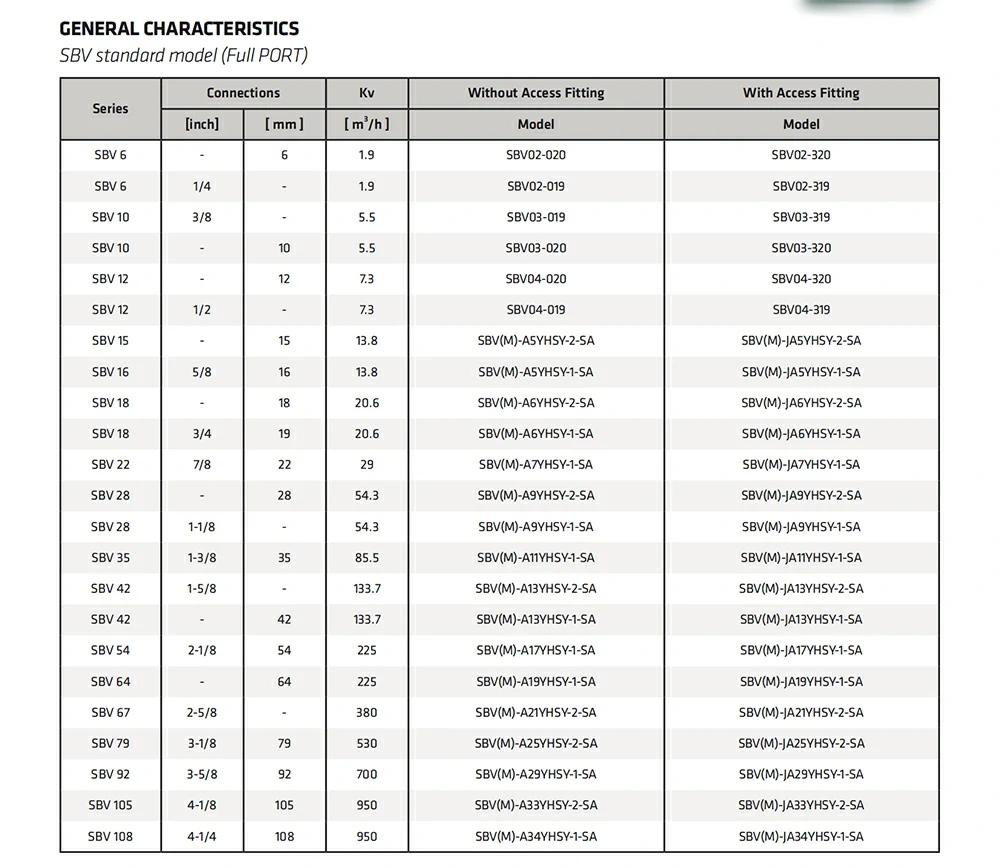
Task: Select model cell SBV03-319
Action: (x=801, y=217)
